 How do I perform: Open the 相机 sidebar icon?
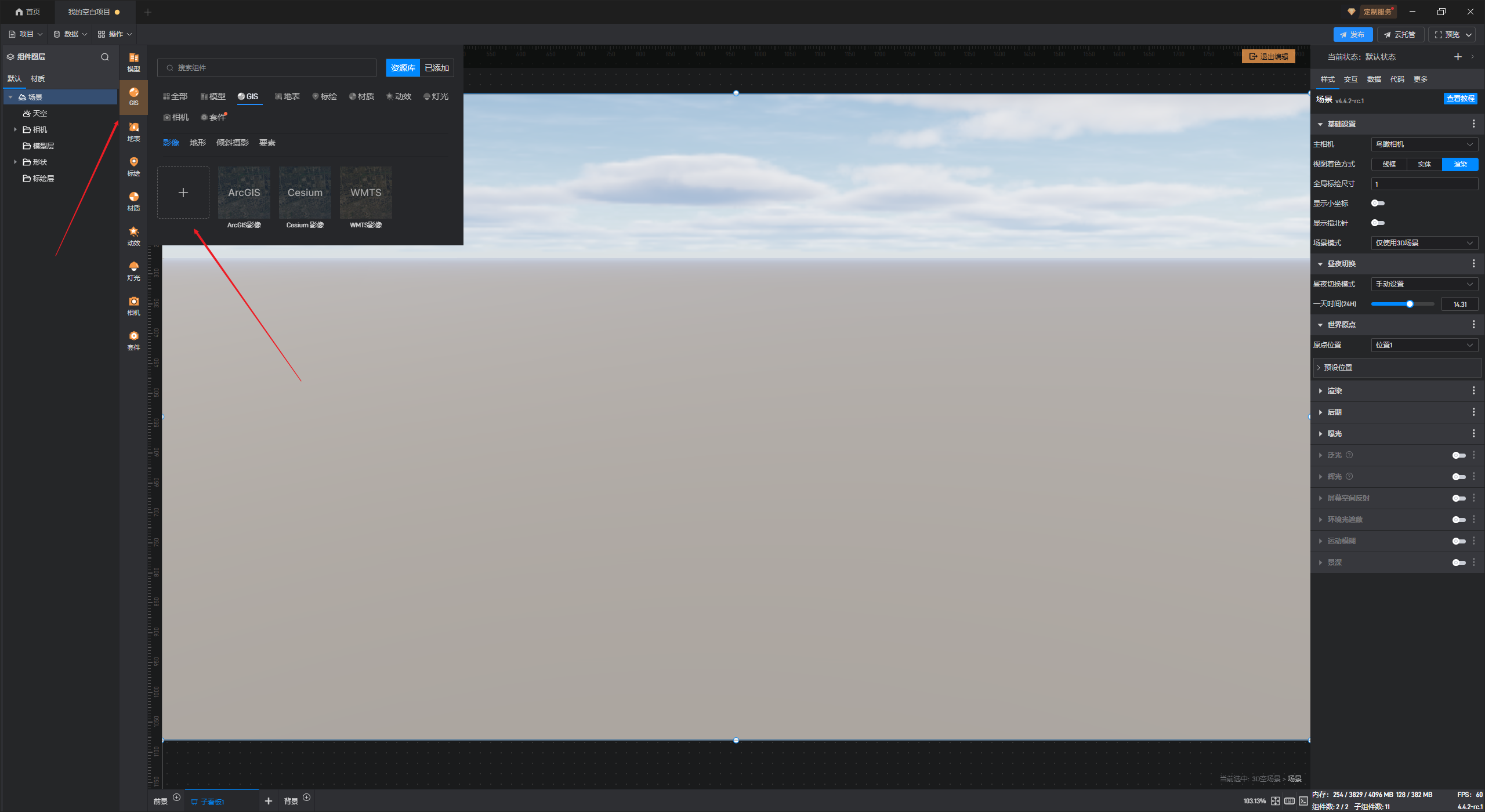tap(133, 306)
